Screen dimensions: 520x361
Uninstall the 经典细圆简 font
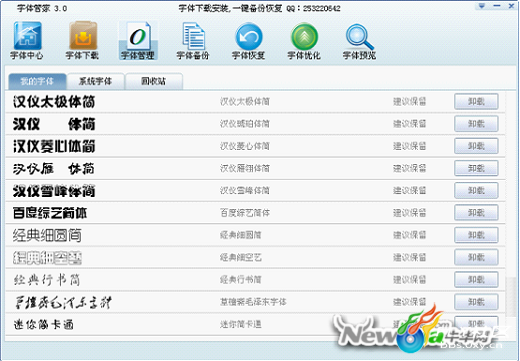click(476, 235)
